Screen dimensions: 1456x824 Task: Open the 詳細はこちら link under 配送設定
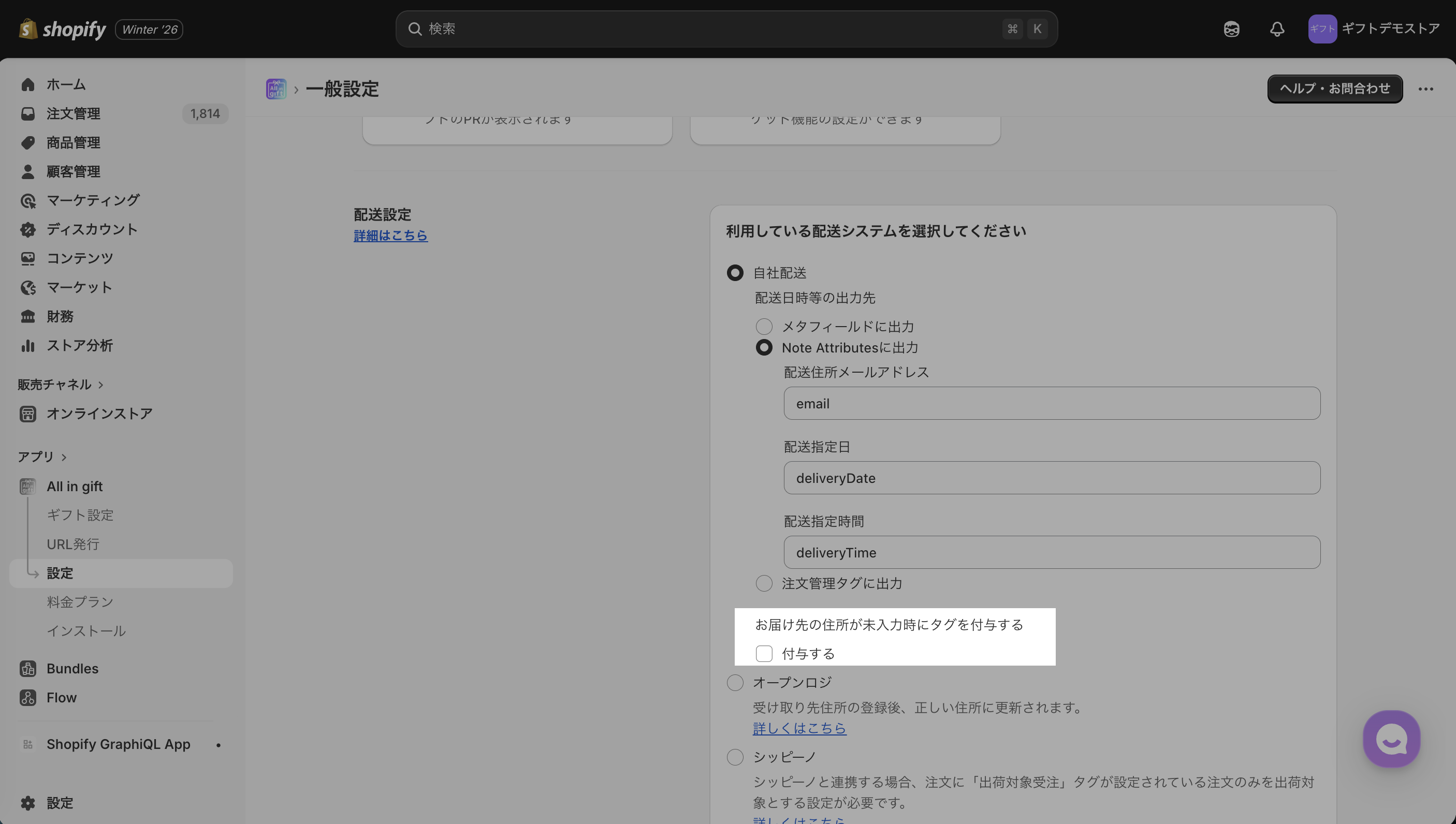pos(390,236)
